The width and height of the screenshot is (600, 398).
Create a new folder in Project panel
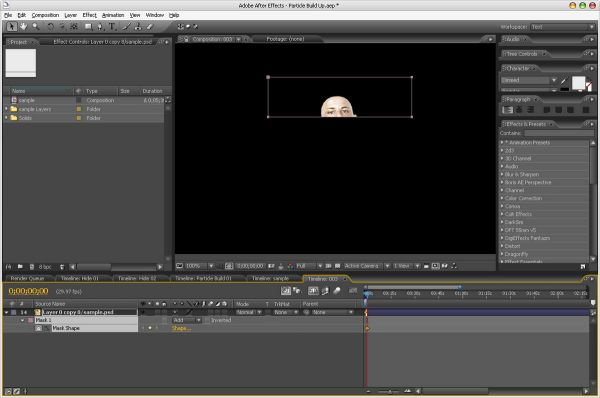click(20, 267)
